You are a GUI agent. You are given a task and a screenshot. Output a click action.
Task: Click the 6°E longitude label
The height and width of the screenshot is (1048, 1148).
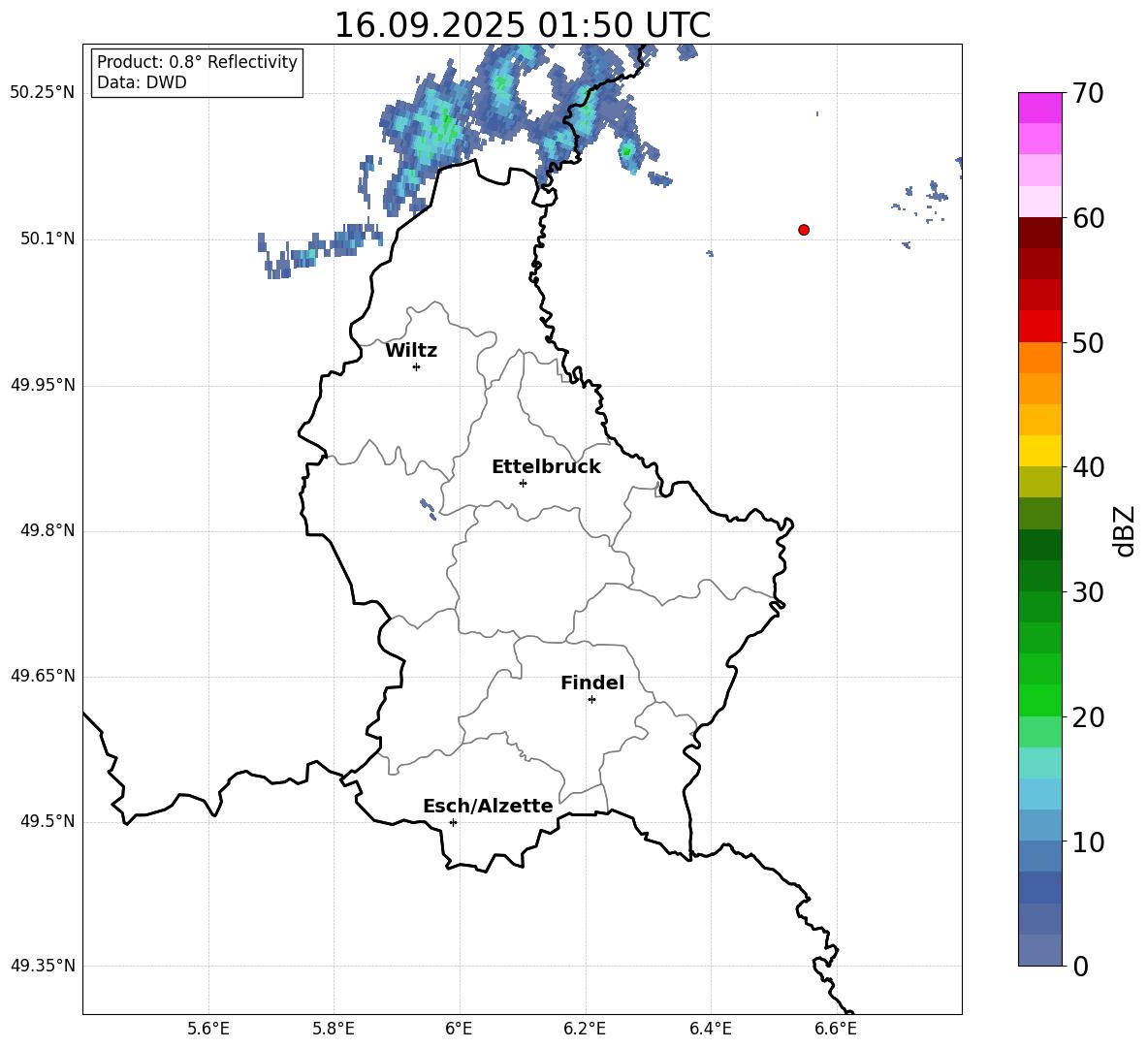(459, 1029)
